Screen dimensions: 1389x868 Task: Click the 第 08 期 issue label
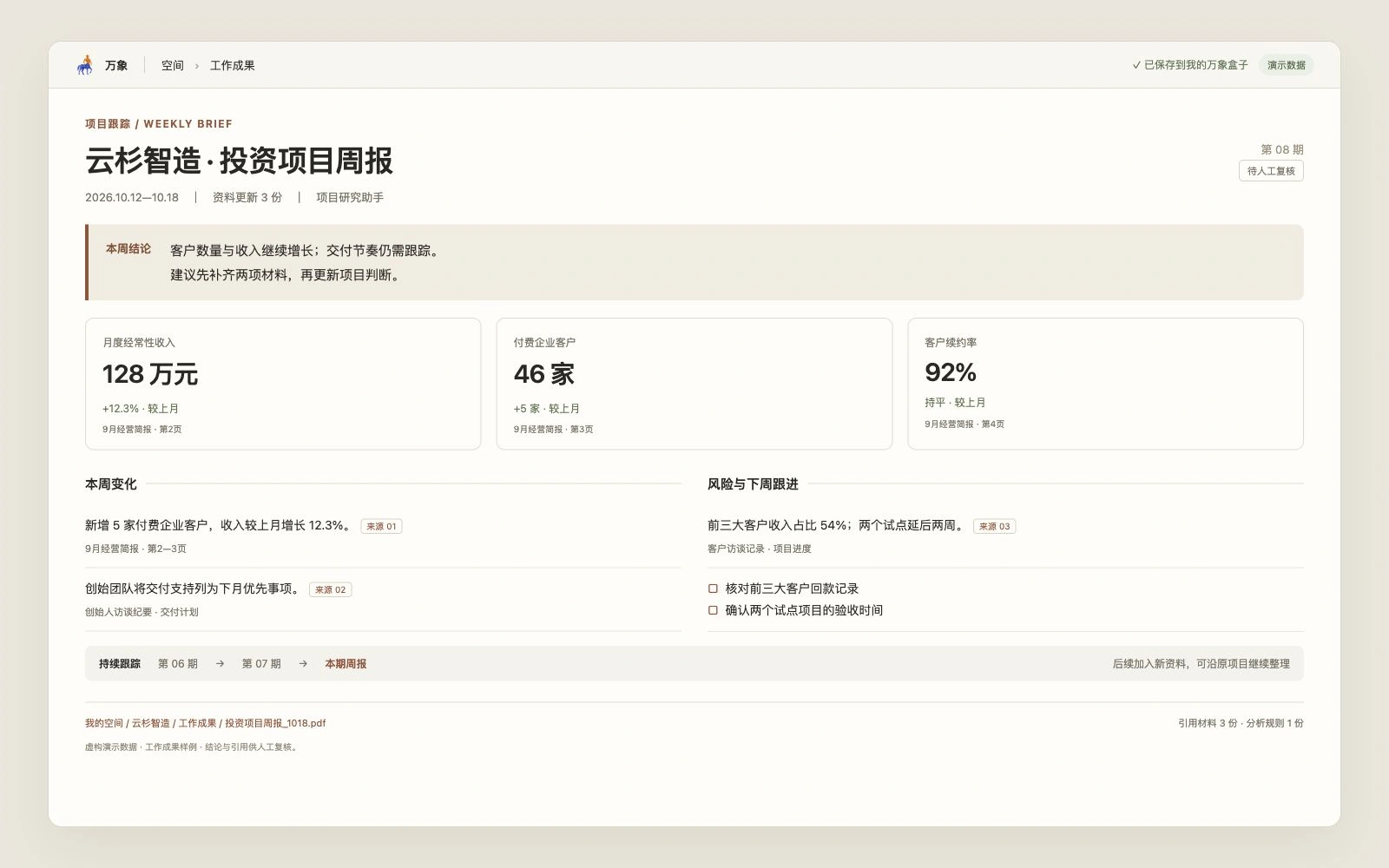pos(1282,149)
